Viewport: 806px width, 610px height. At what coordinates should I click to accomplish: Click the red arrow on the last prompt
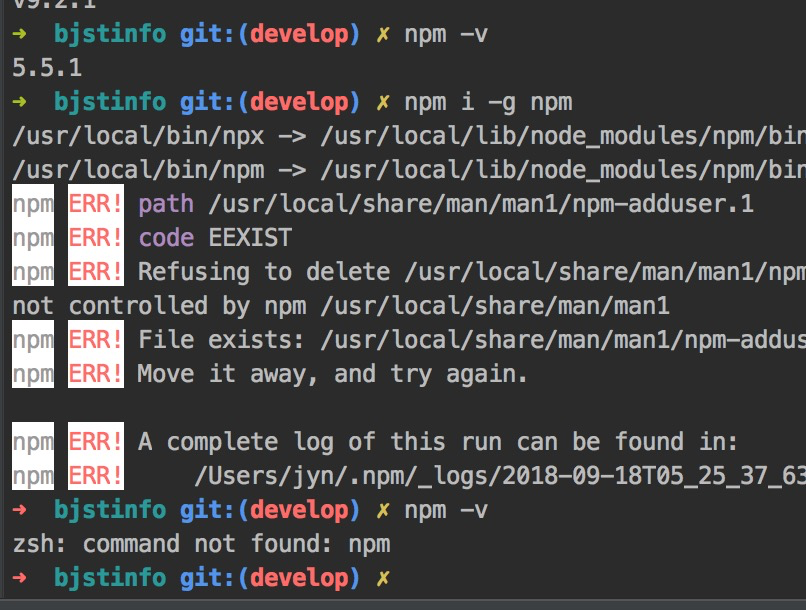(20, 578)
